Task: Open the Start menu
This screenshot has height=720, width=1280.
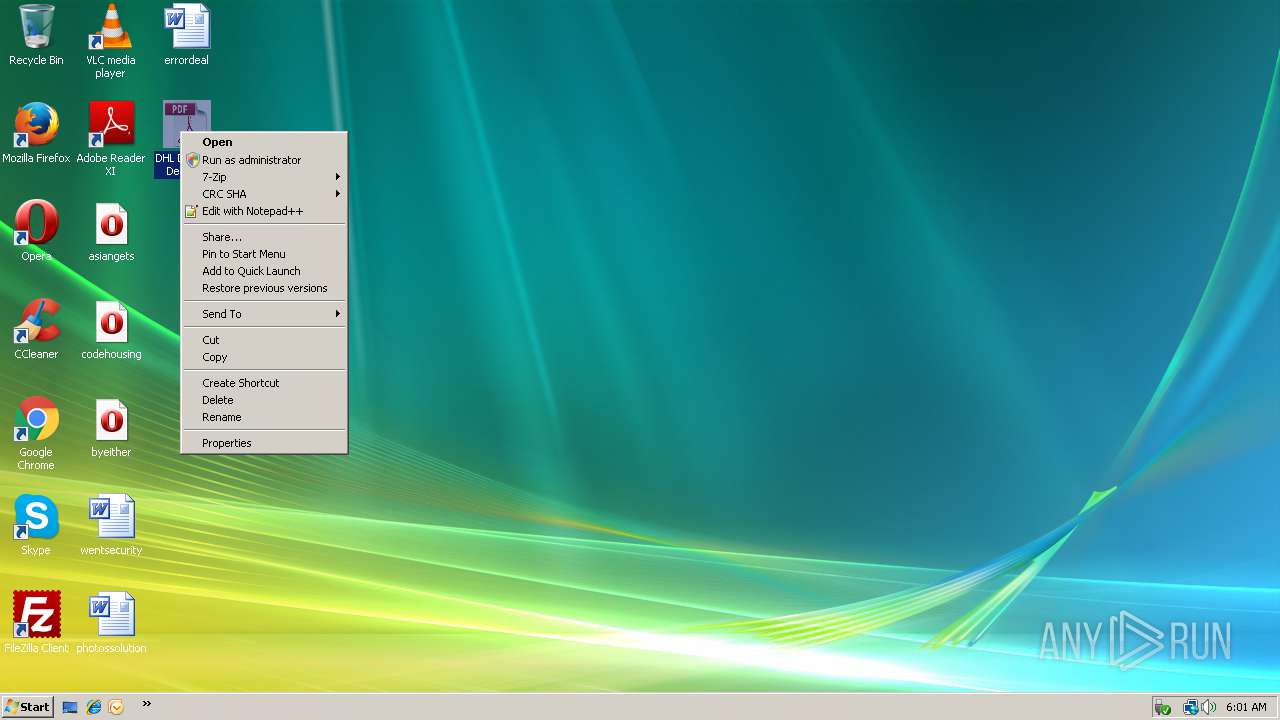Action: pos(27,707)
